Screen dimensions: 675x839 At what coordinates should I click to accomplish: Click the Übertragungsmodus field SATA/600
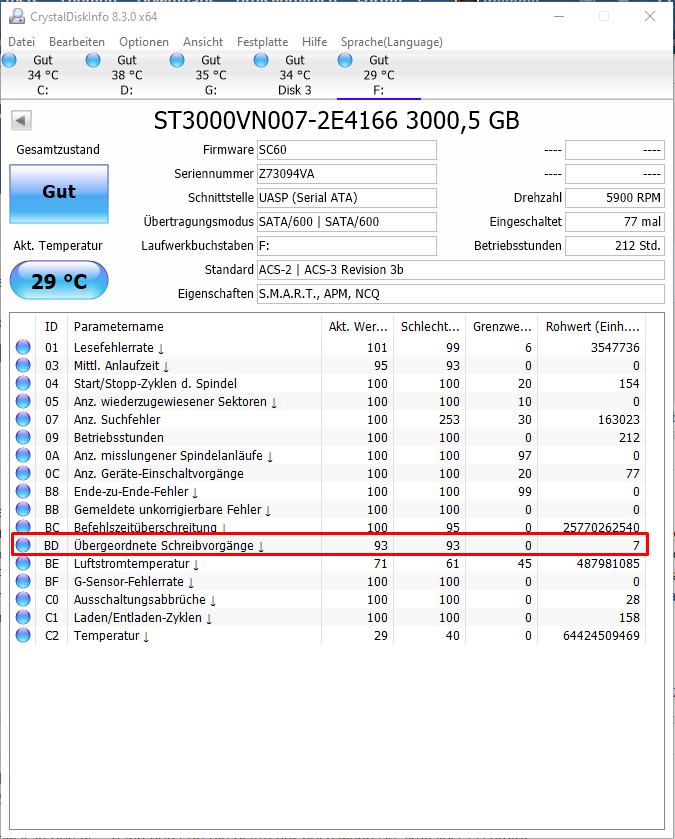click(347, 222)
